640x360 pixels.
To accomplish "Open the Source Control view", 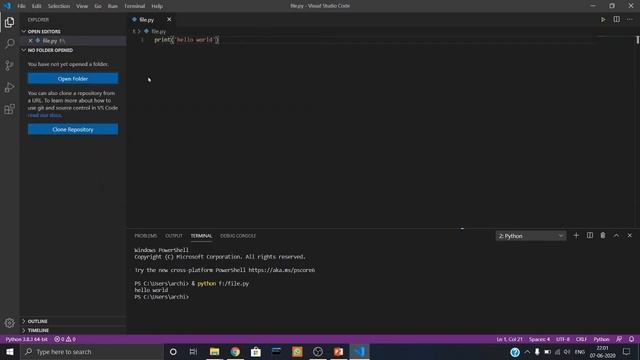I will click(x=9, y=65).
